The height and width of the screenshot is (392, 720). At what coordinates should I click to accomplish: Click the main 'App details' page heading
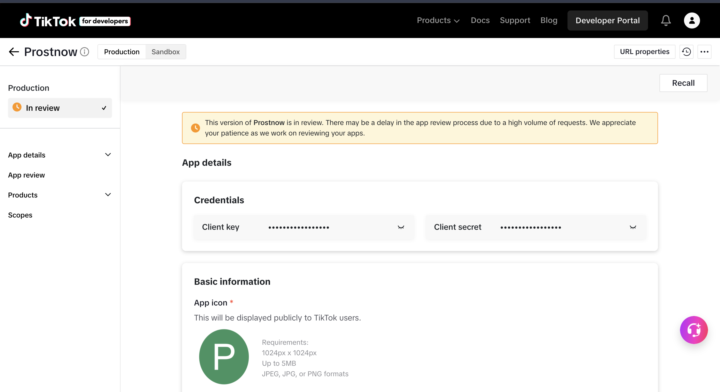(x=207, y=163)
